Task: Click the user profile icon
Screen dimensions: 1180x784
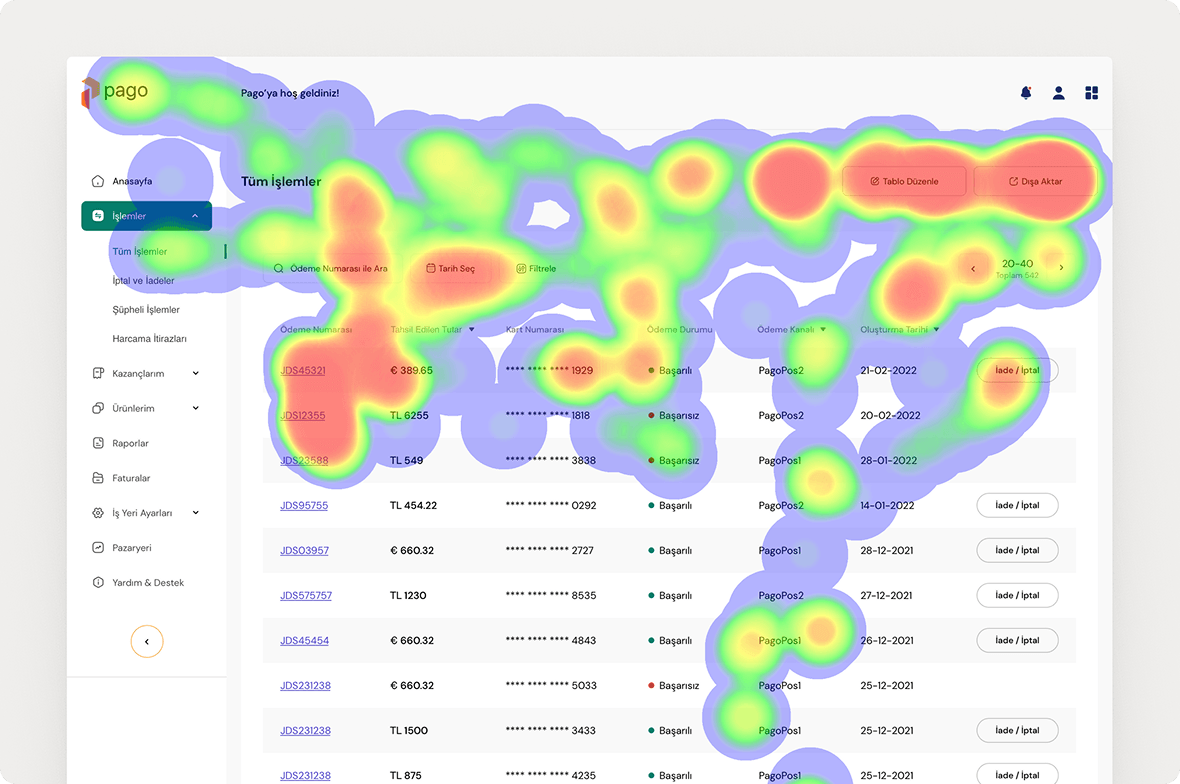Action: tap(1058, 92)
